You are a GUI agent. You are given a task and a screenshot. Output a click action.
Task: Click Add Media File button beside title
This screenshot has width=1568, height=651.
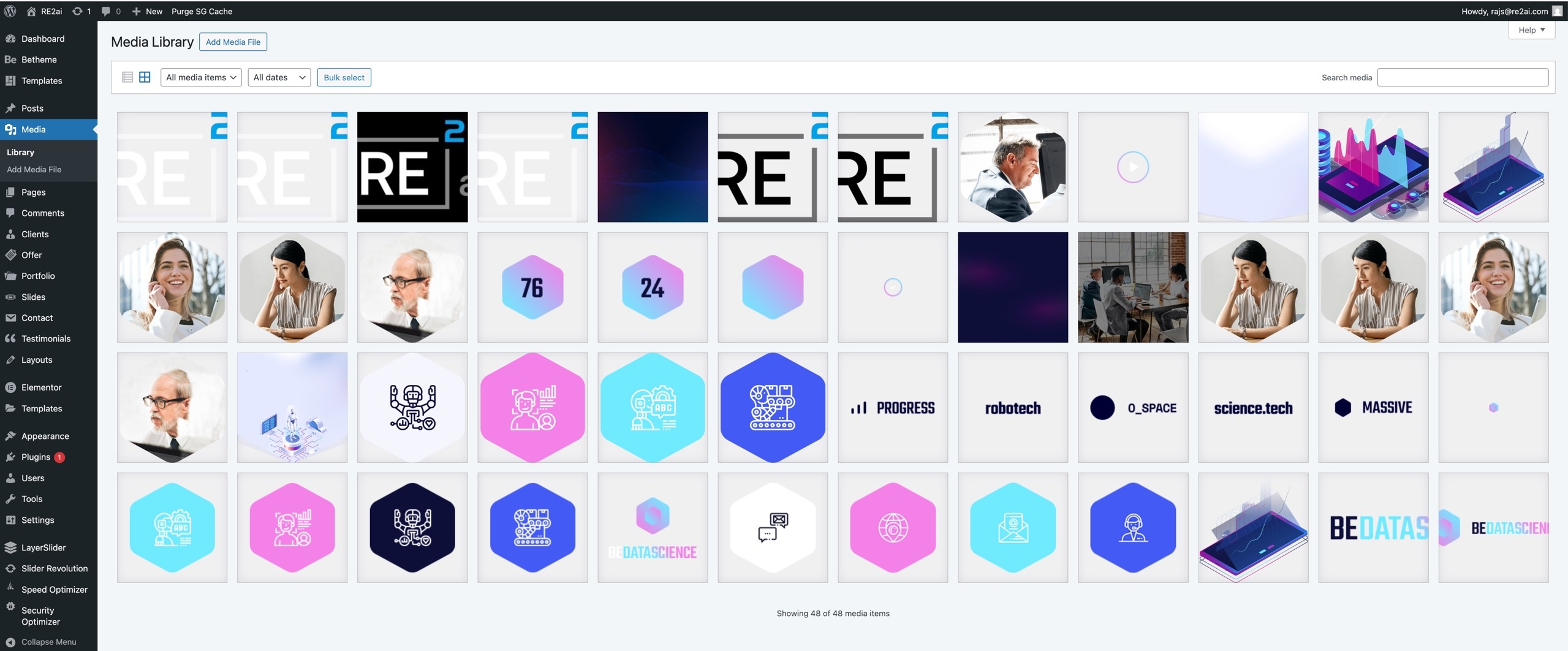(233, 42)
